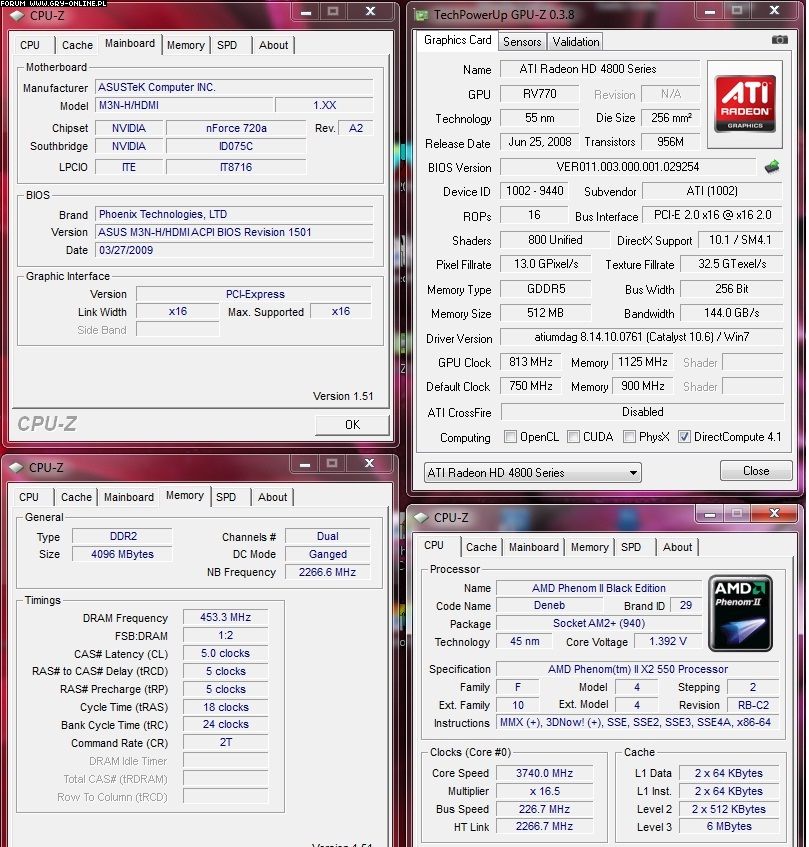
Task: Click the GPU-Z screenshot camera icon
Action: (x=779, y=39)
